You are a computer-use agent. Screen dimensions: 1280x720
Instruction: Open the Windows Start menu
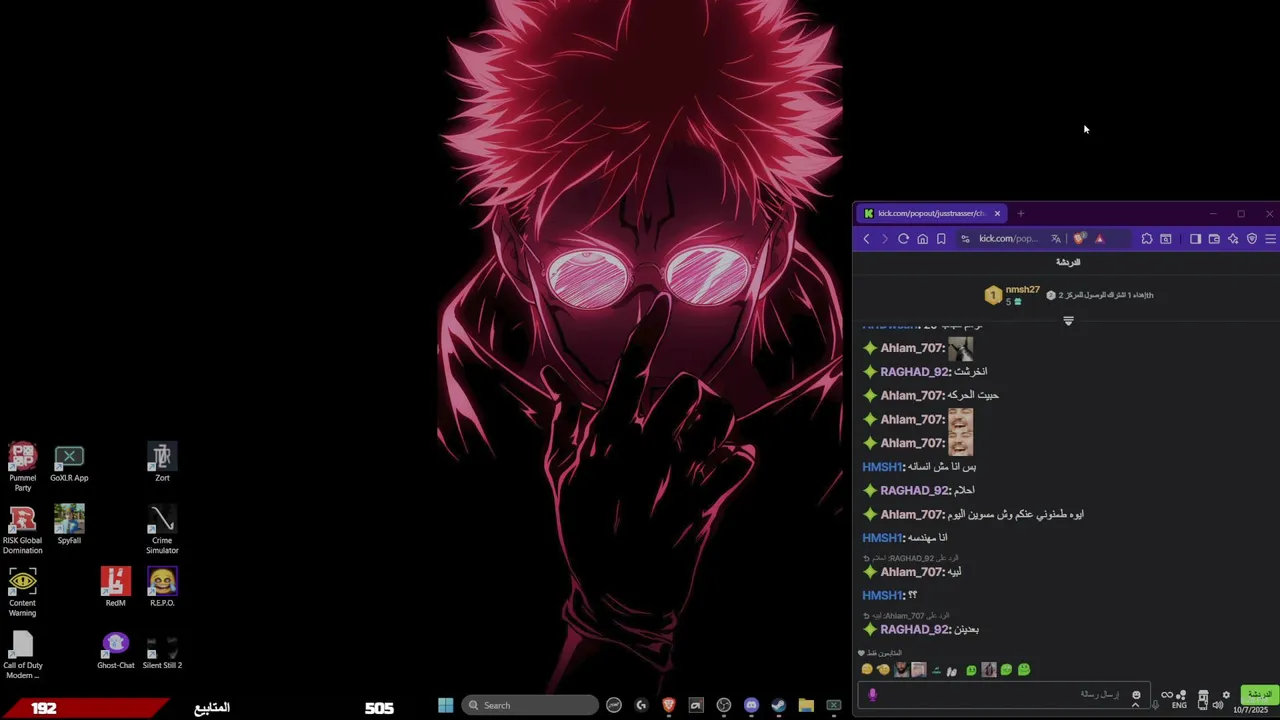coord(445,705)
